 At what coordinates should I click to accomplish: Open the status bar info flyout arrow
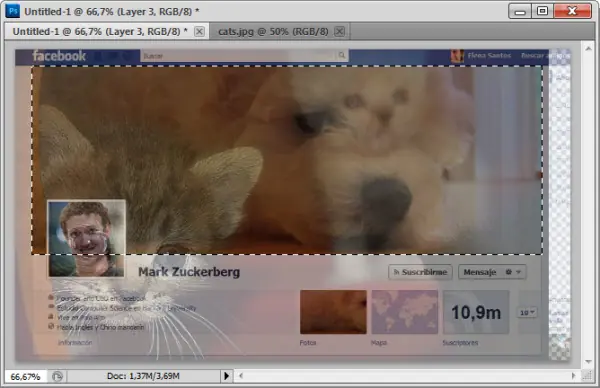[226, 376]
